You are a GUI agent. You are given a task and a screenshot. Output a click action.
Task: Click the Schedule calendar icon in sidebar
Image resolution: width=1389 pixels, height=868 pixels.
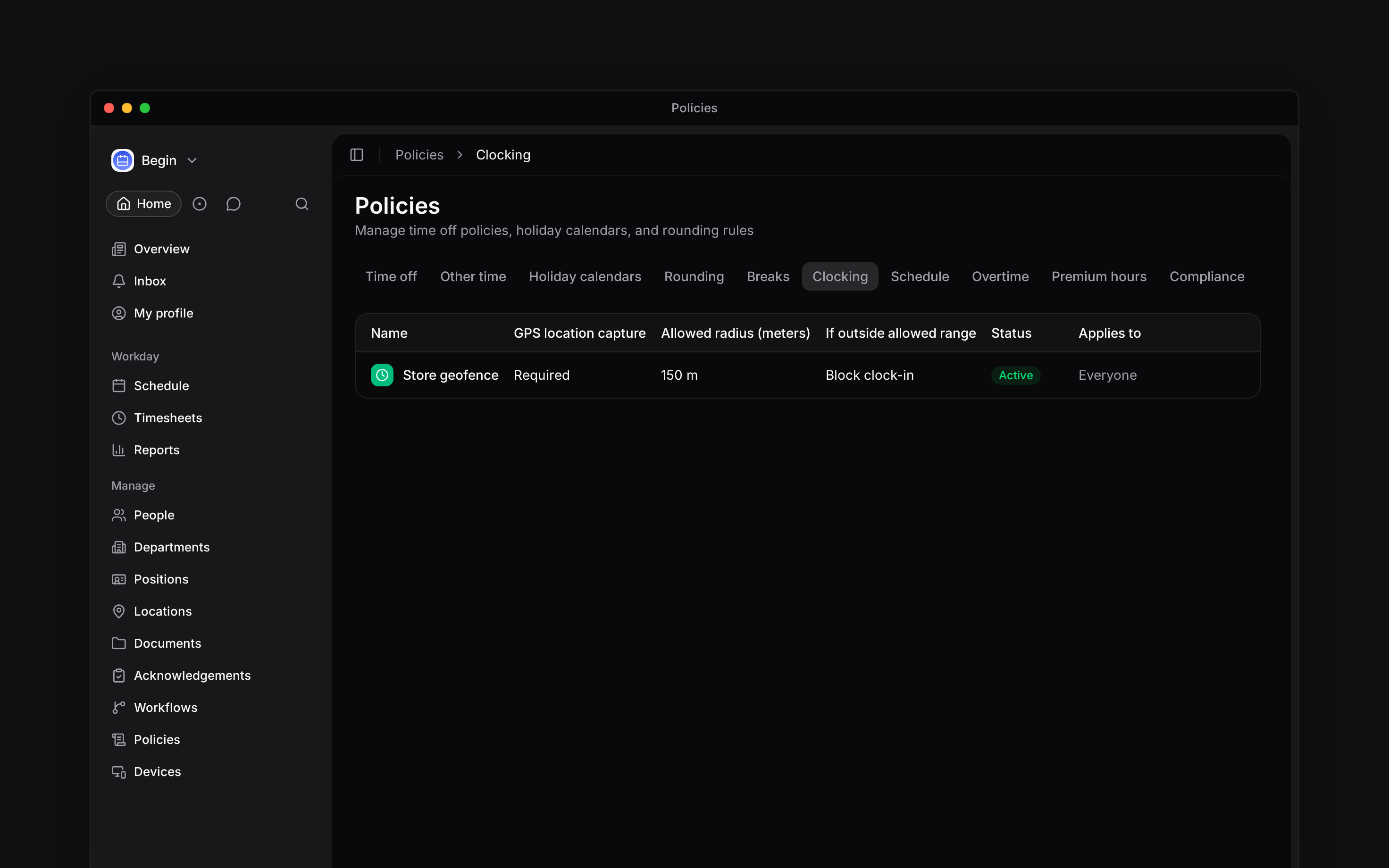(x=119, y=386)
